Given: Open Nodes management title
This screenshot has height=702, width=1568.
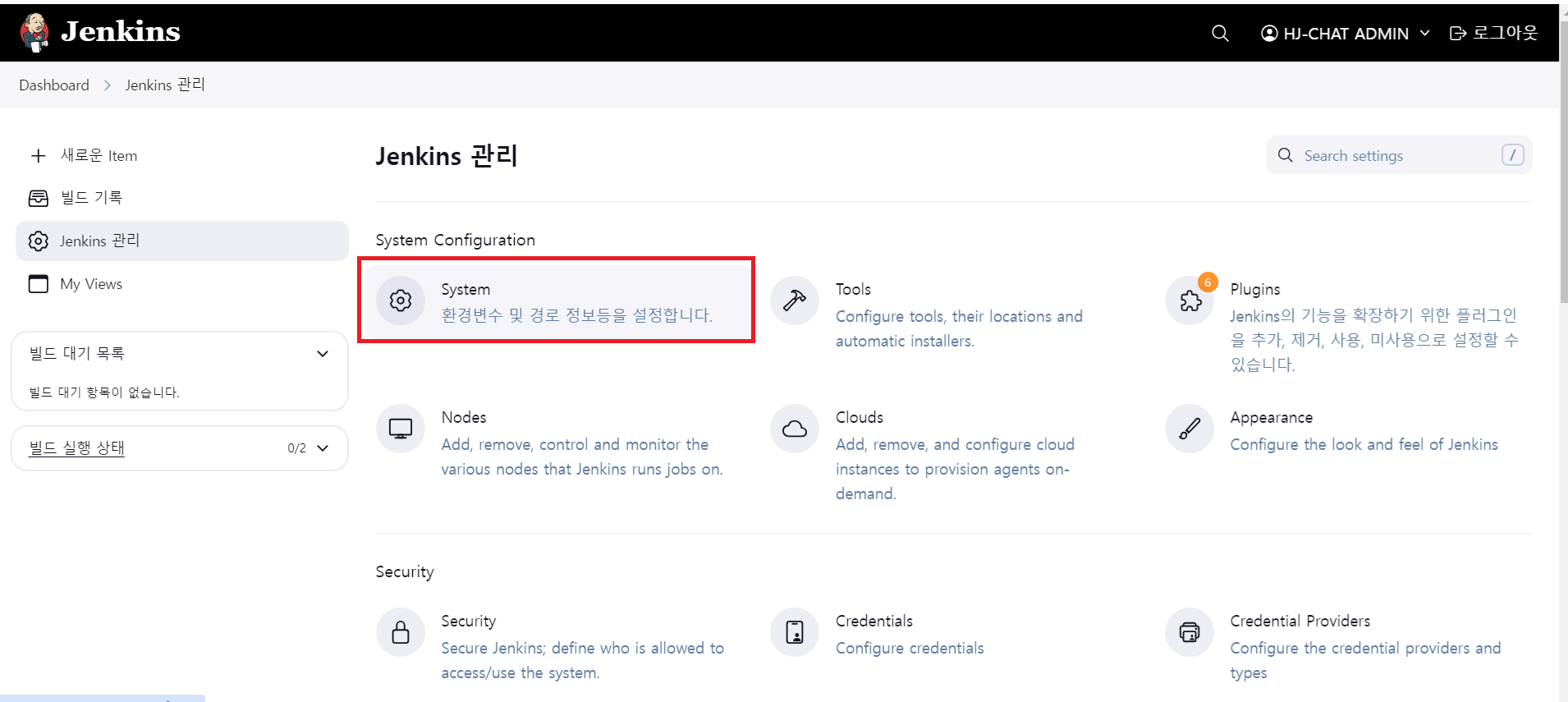Looking at the screenshot, I should pos(464,417).
